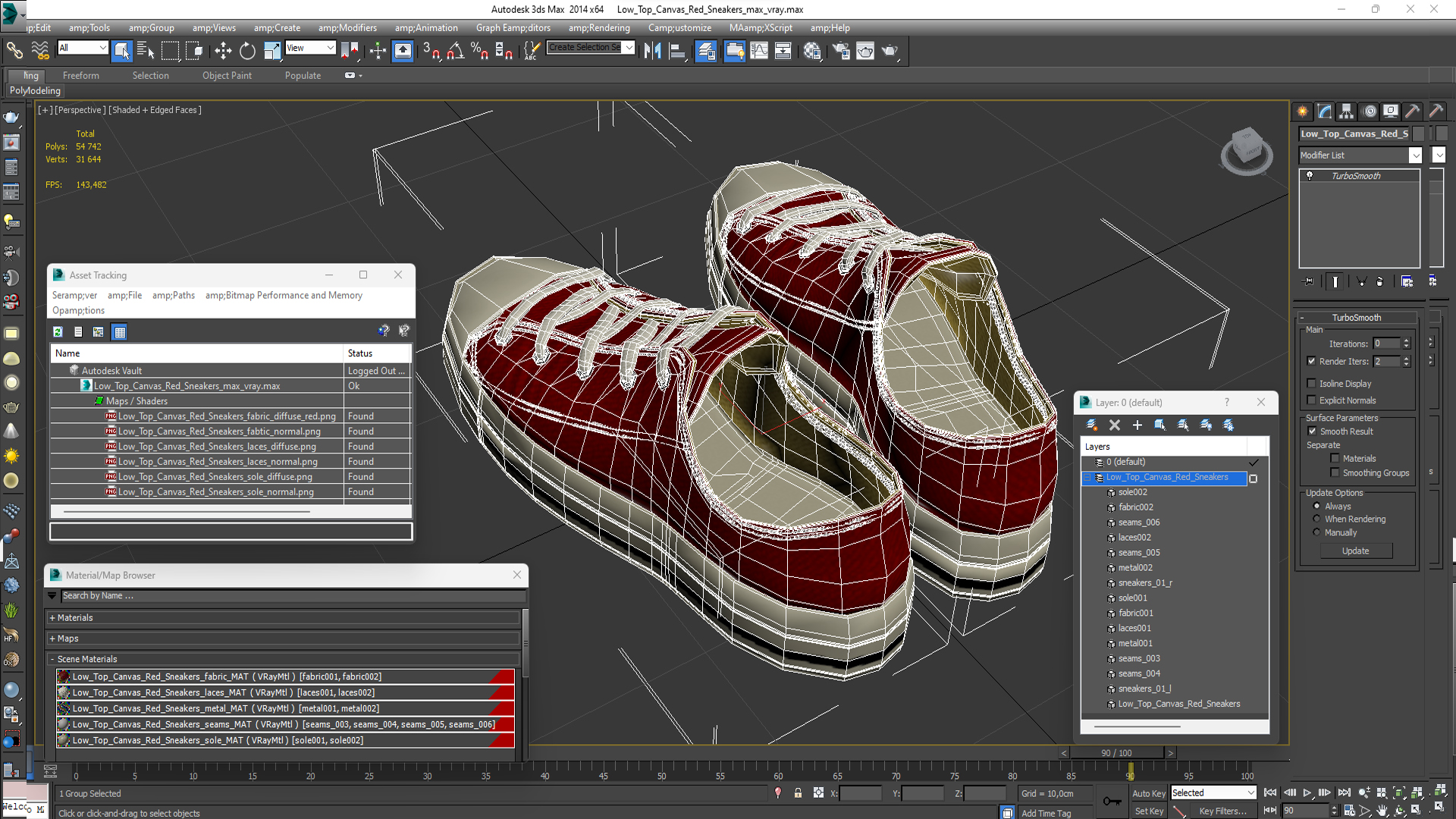Viewport: 1456px width, 819px height.
Task: Check the Isoline Display option
Action: point(1311,383)
